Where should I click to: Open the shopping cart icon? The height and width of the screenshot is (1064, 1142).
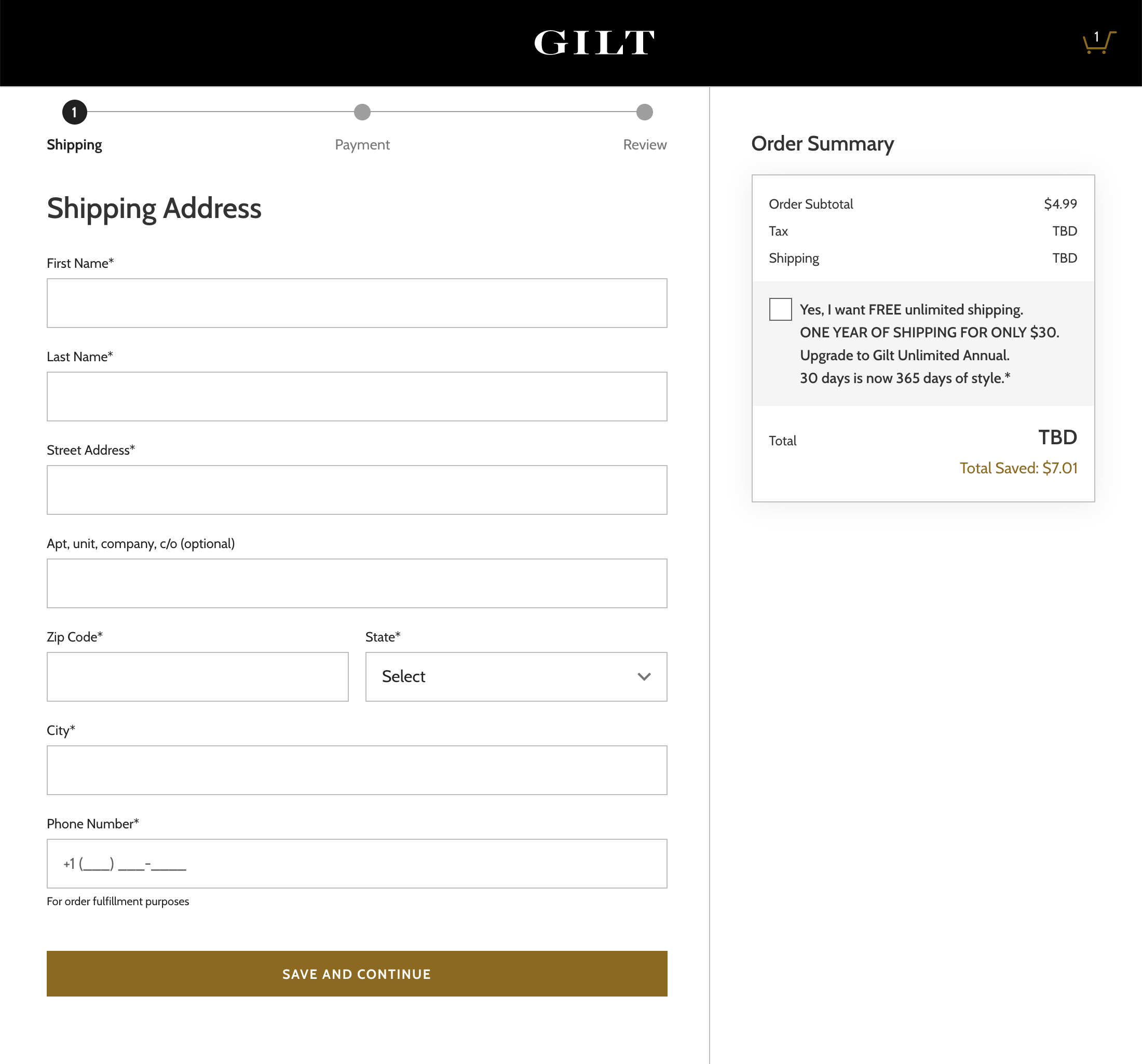(x=1098, y=43)
